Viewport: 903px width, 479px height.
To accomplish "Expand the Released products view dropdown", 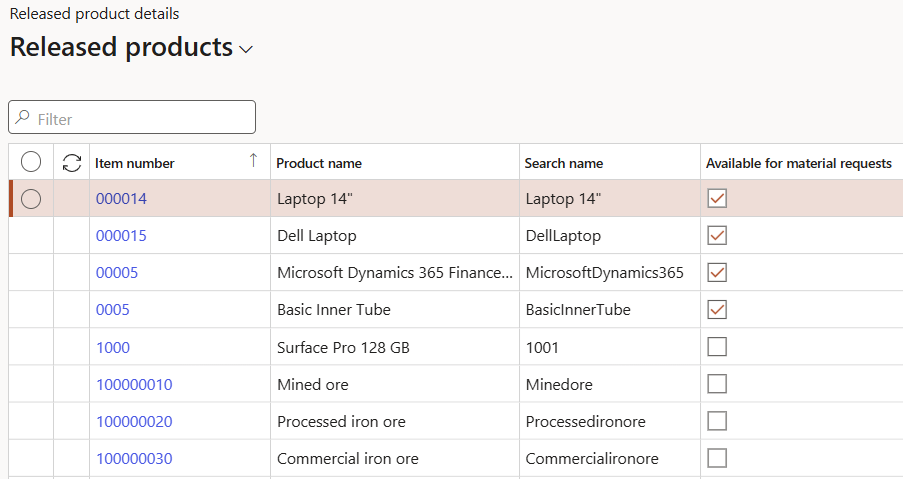I will [x=246, y=49].
